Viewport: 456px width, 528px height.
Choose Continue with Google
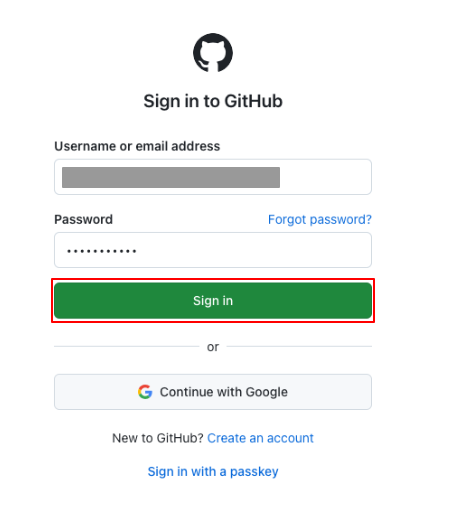tap(213, 392)
